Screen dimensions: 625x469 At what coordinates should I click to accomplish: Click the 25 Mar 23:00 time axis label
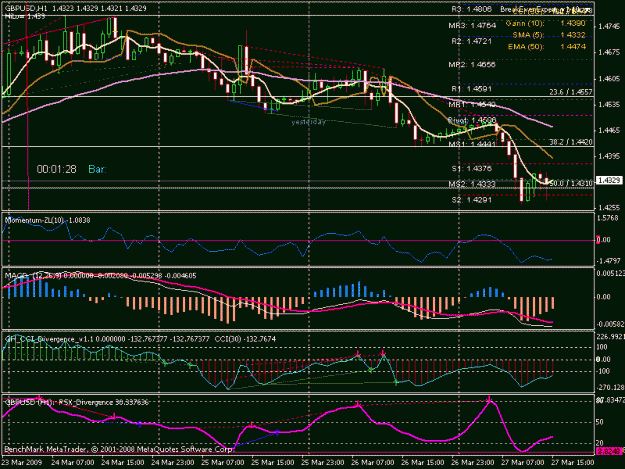coord(322,462)
